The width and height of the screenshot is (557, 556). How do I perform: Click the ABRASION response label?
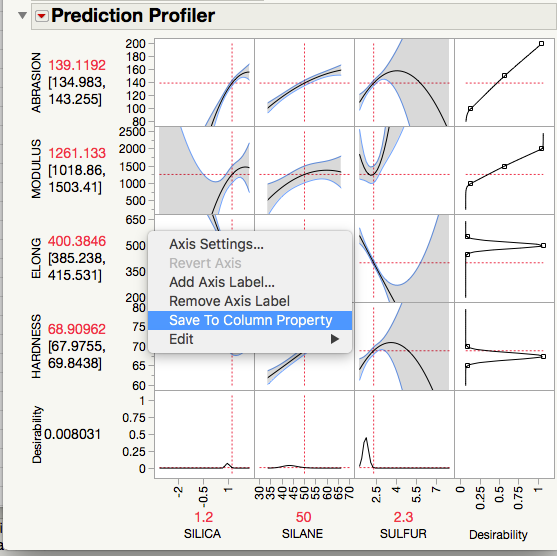pos(36,83)
